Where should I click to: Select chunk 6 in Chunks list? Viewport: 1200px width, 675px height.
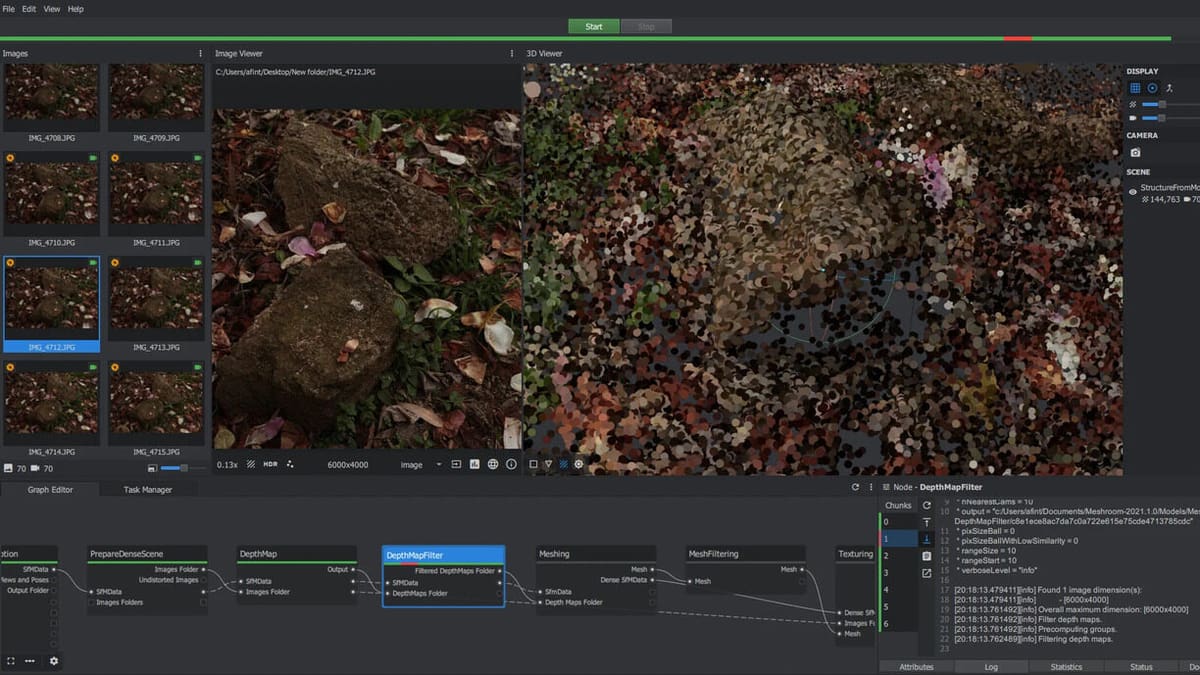click(x=898, y=624)
